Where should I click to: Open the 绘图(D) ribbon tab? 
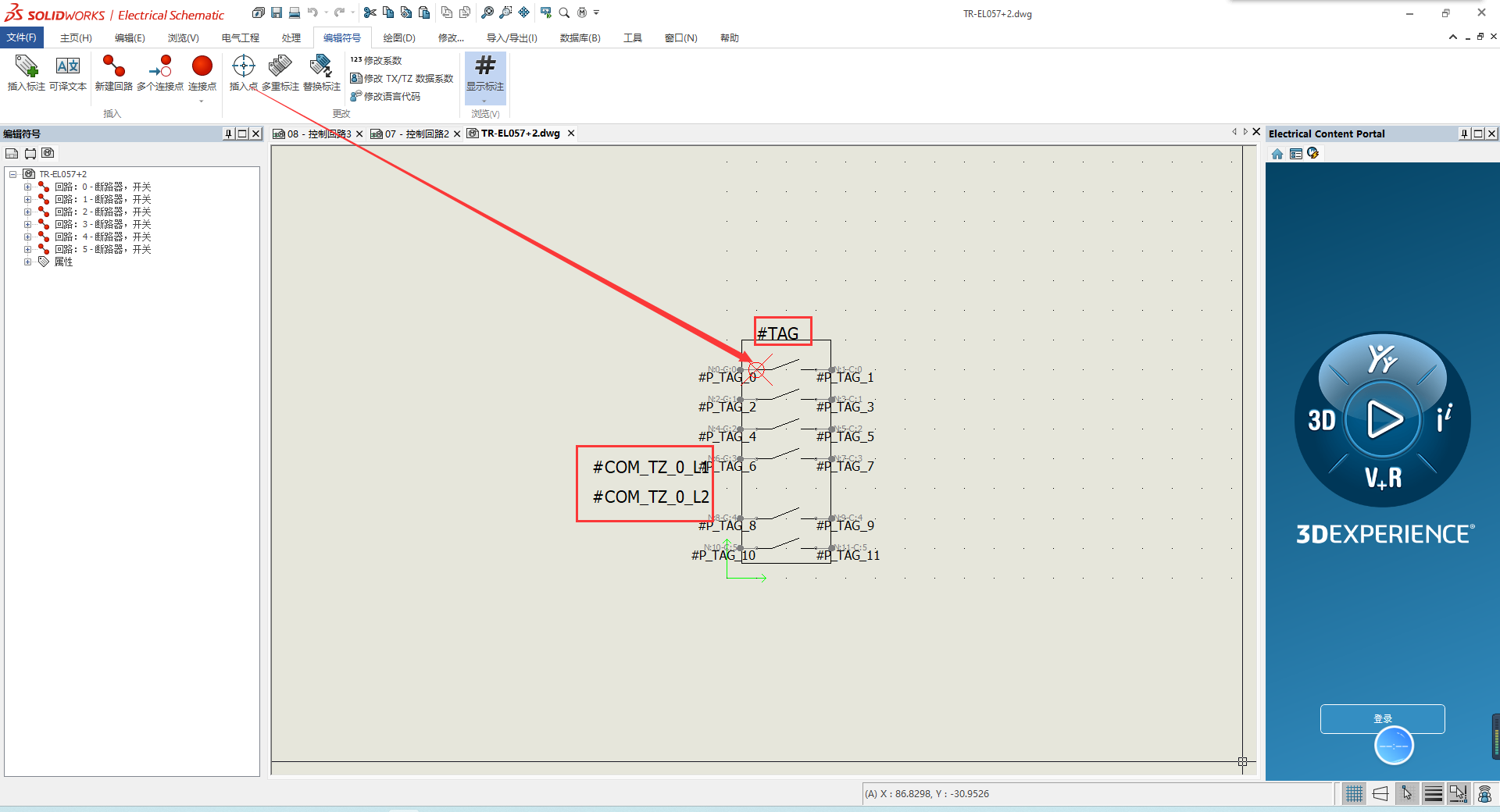(398, 37)
